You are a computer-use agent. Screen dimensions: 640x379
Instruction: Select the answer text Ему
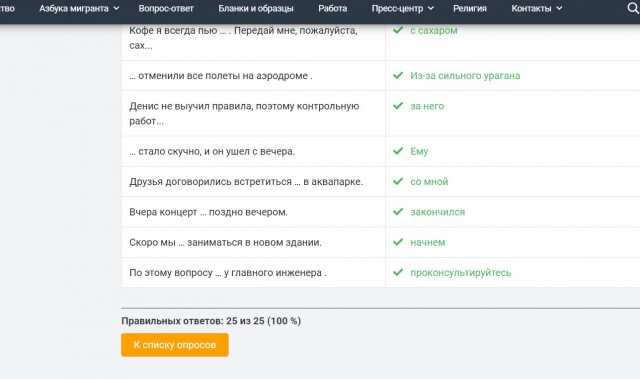pyautogui.click(x=419, y=151)
